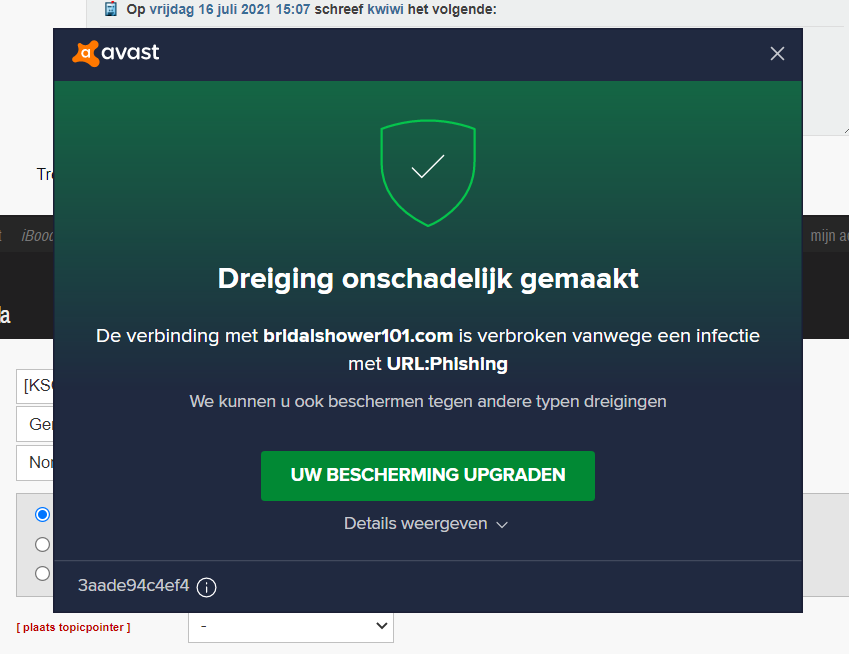Click threat ID text 3aade94c4ef4
This screenshot has height=654, width=849.
[x=133, y=585]
